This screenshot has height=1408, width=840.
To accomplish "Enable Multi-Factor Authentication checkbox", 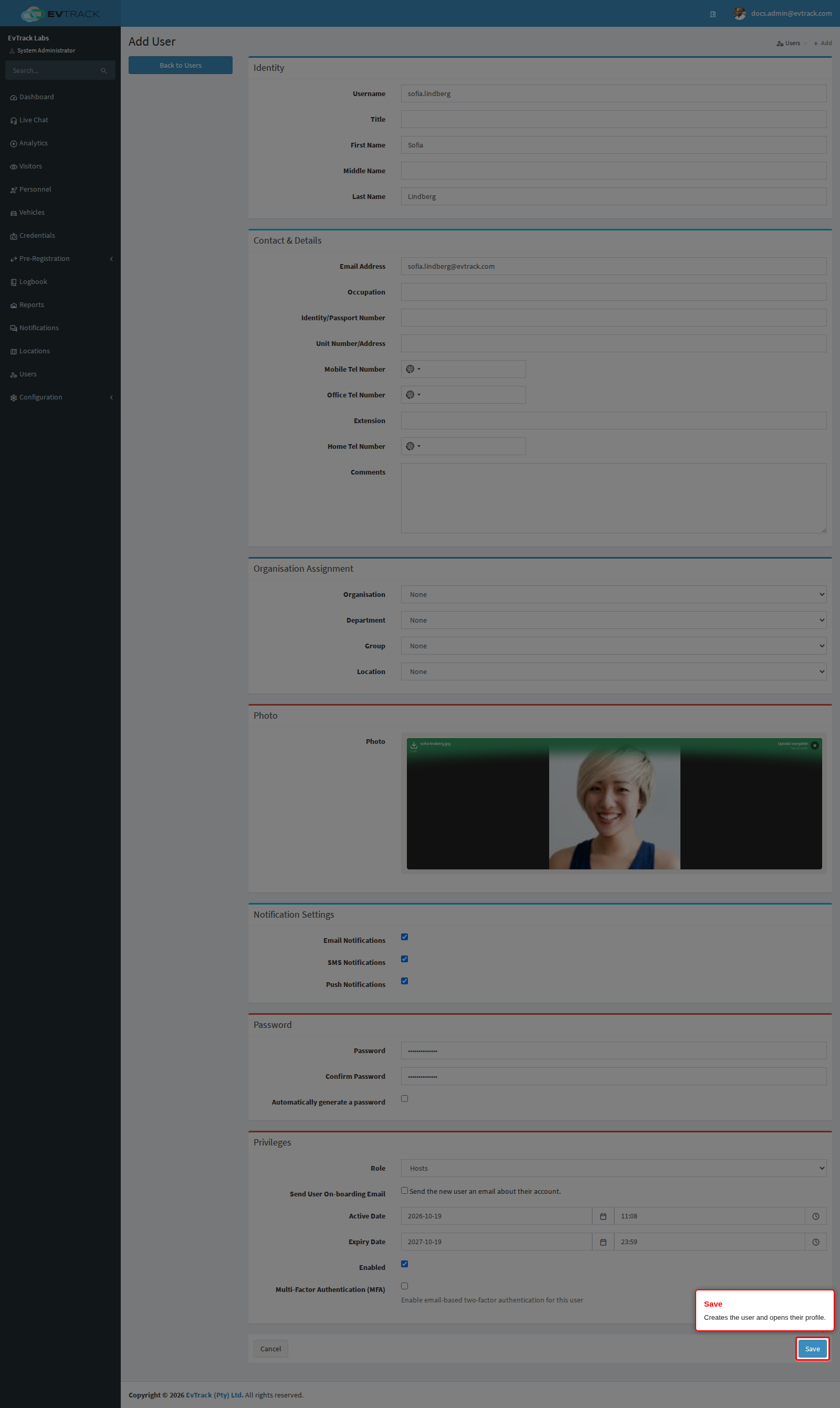I will pyautogui.click(x=404, y=1286).
